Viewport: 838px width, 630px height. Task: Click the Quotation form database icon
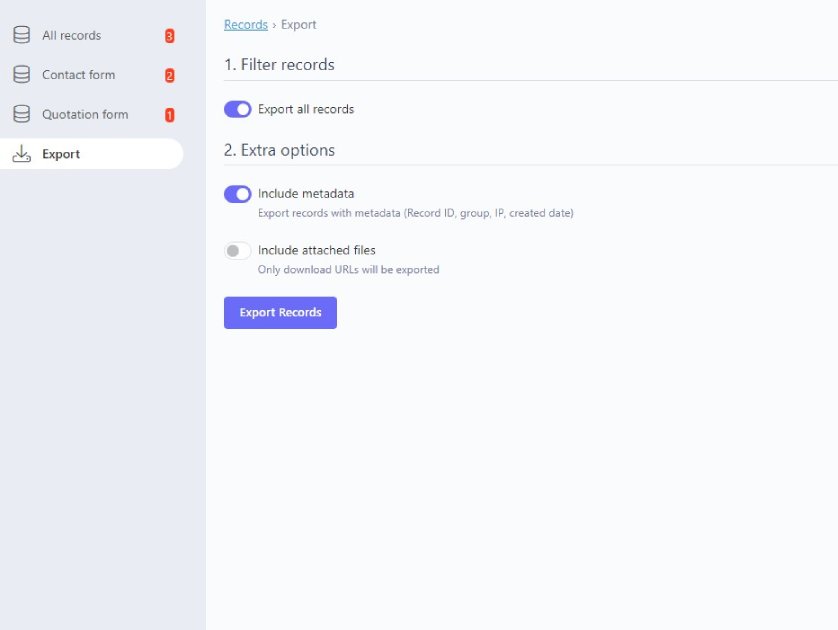[21, 114]
